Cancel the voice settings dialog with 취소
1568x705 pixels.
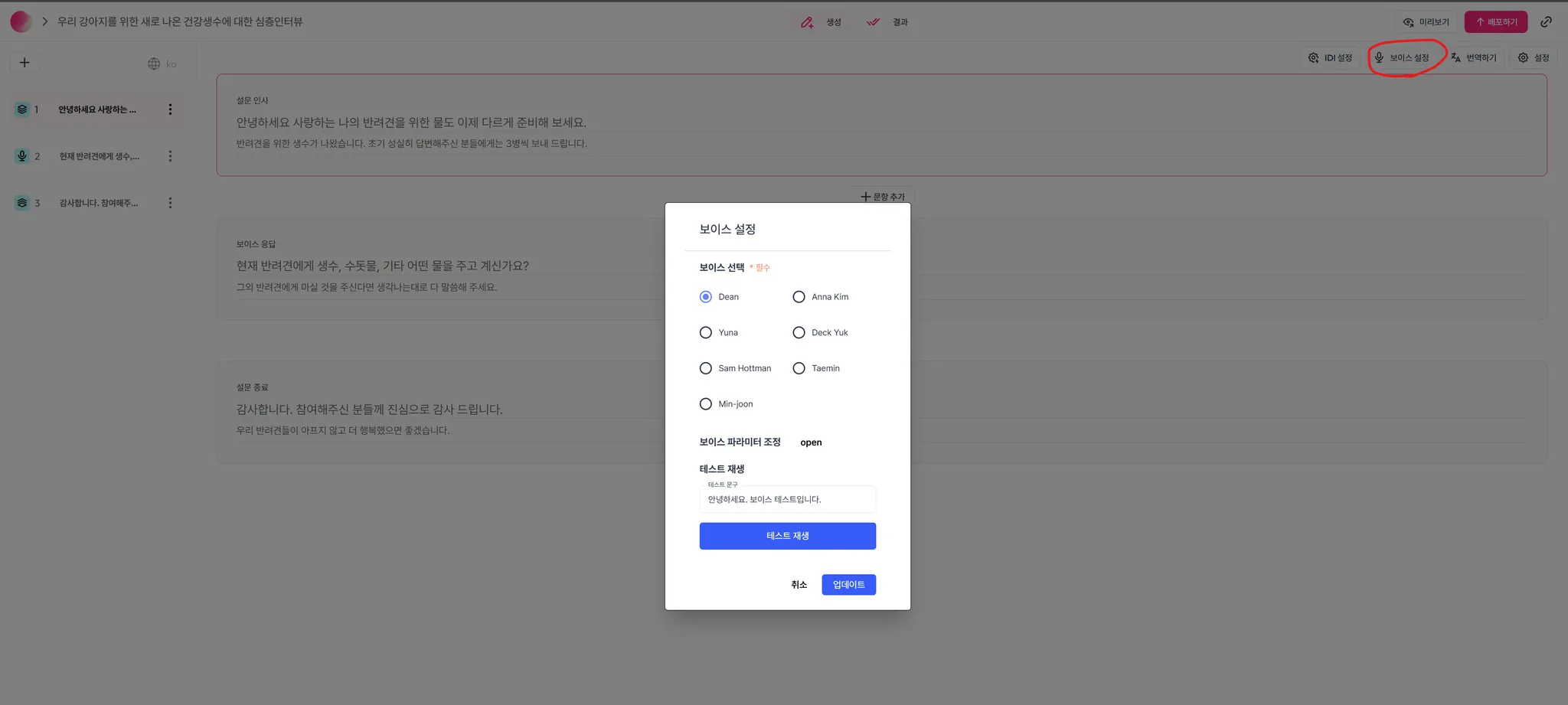pos(799,585)
